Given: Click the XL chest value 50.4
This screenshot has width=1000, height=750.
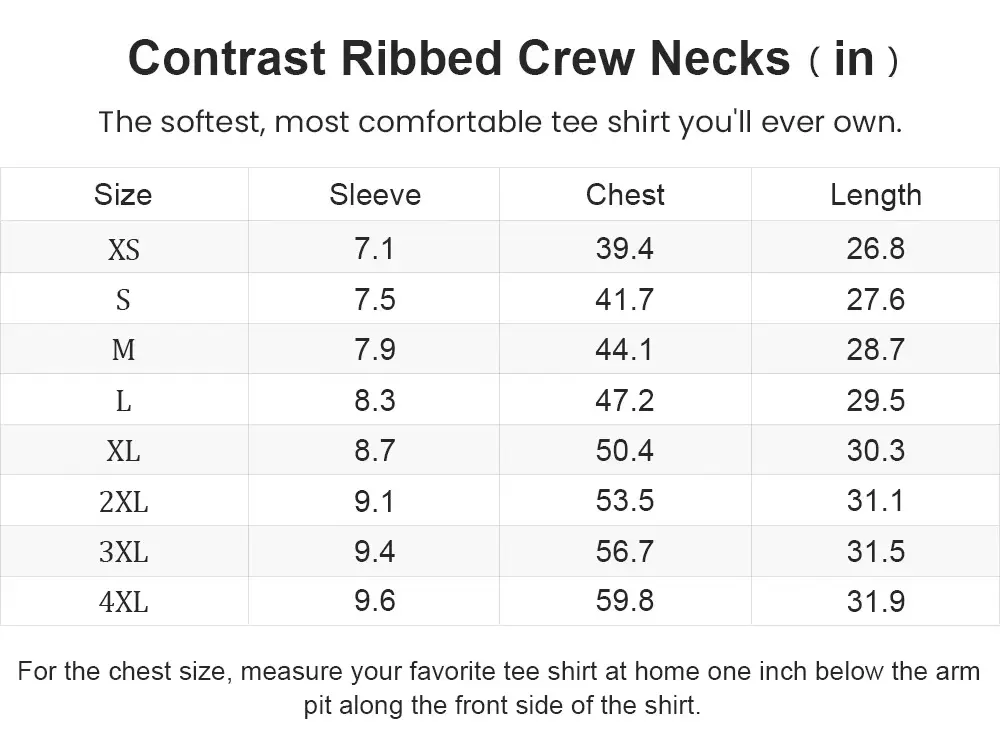Looking at the screenshot, I should [x=625, y=451].
